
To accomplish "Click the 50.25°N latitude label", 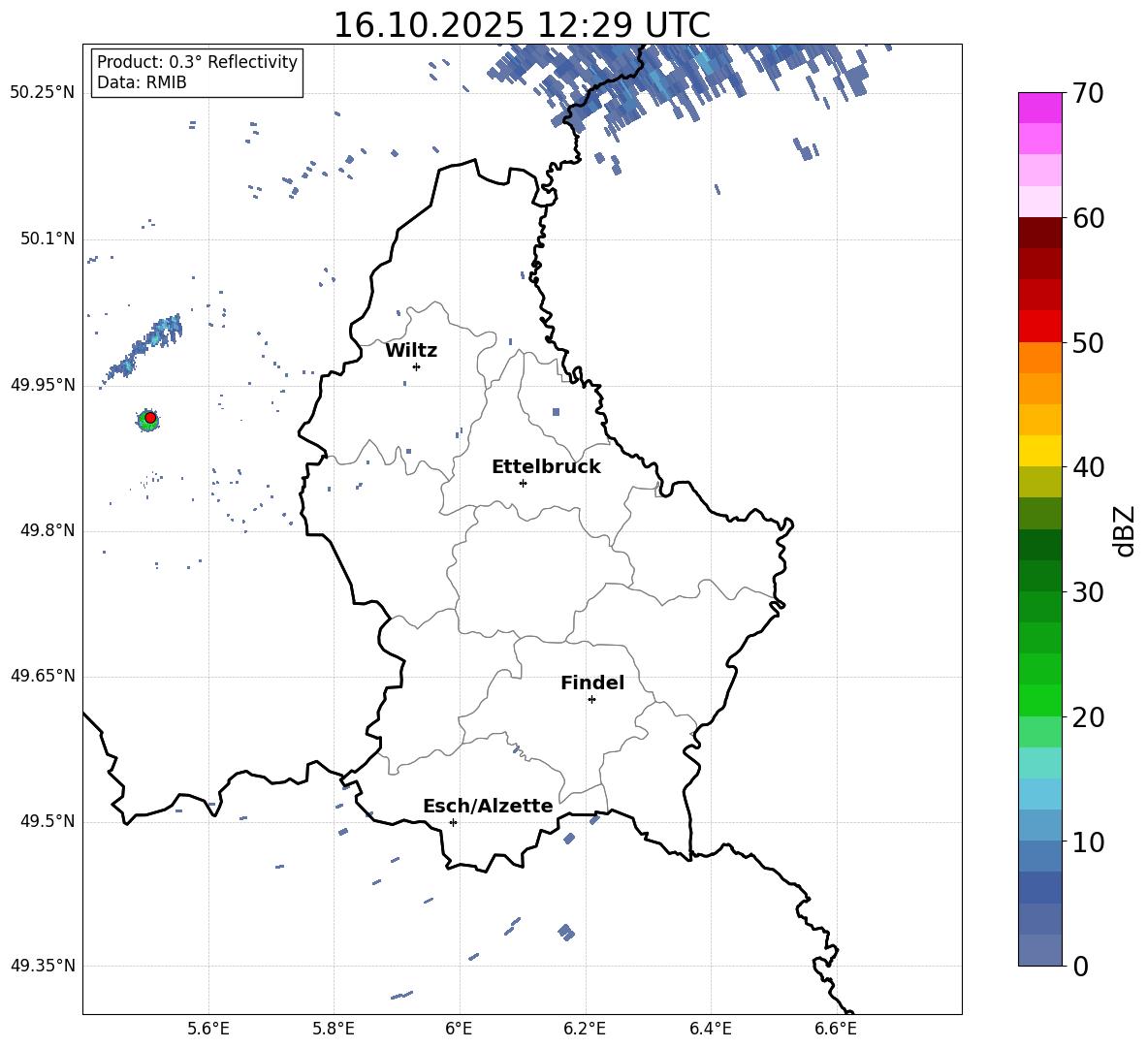I will coord(42,93).
